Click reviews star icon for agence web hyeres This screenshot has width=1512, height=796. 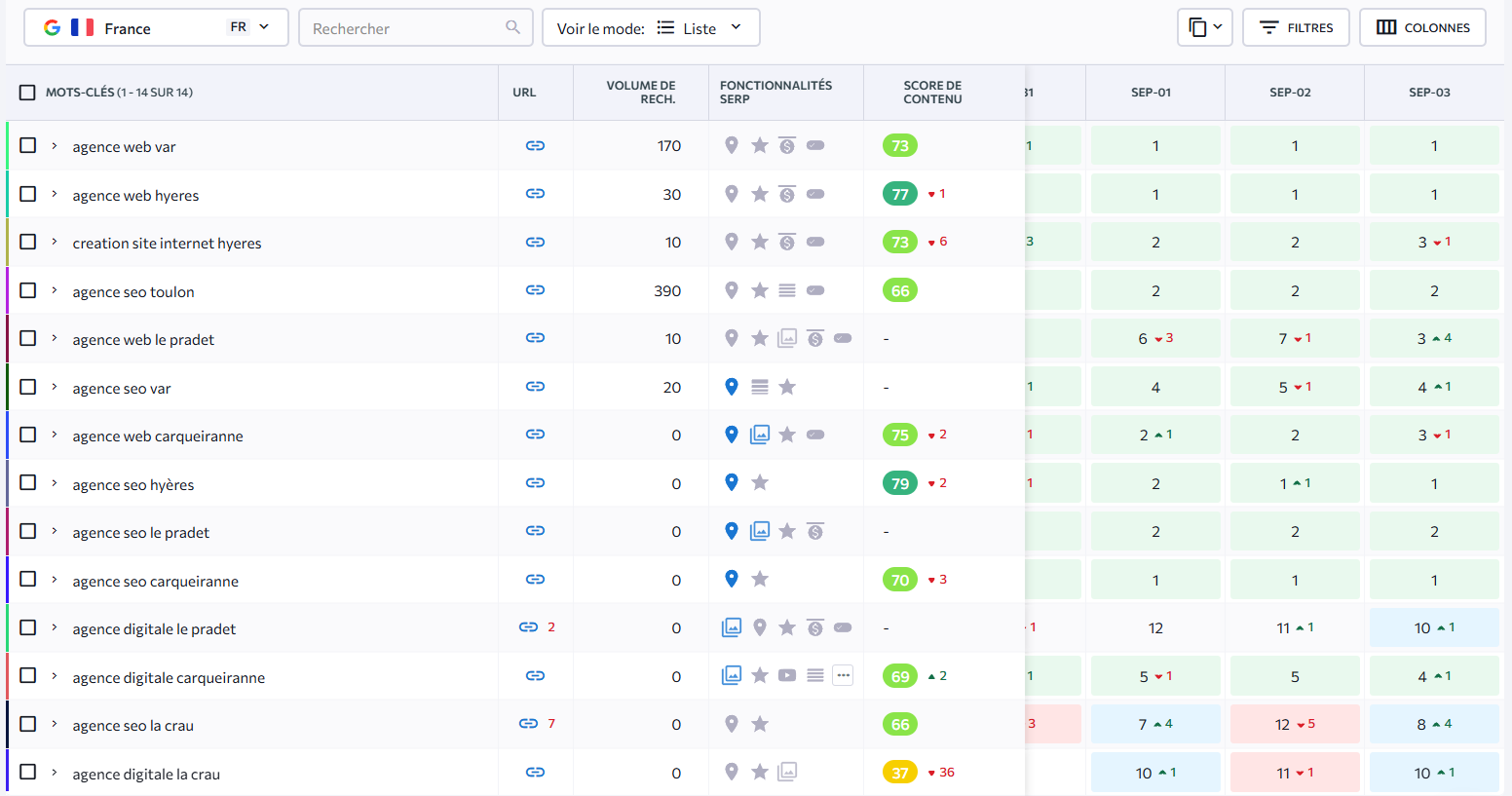click(x=760, y=194)
